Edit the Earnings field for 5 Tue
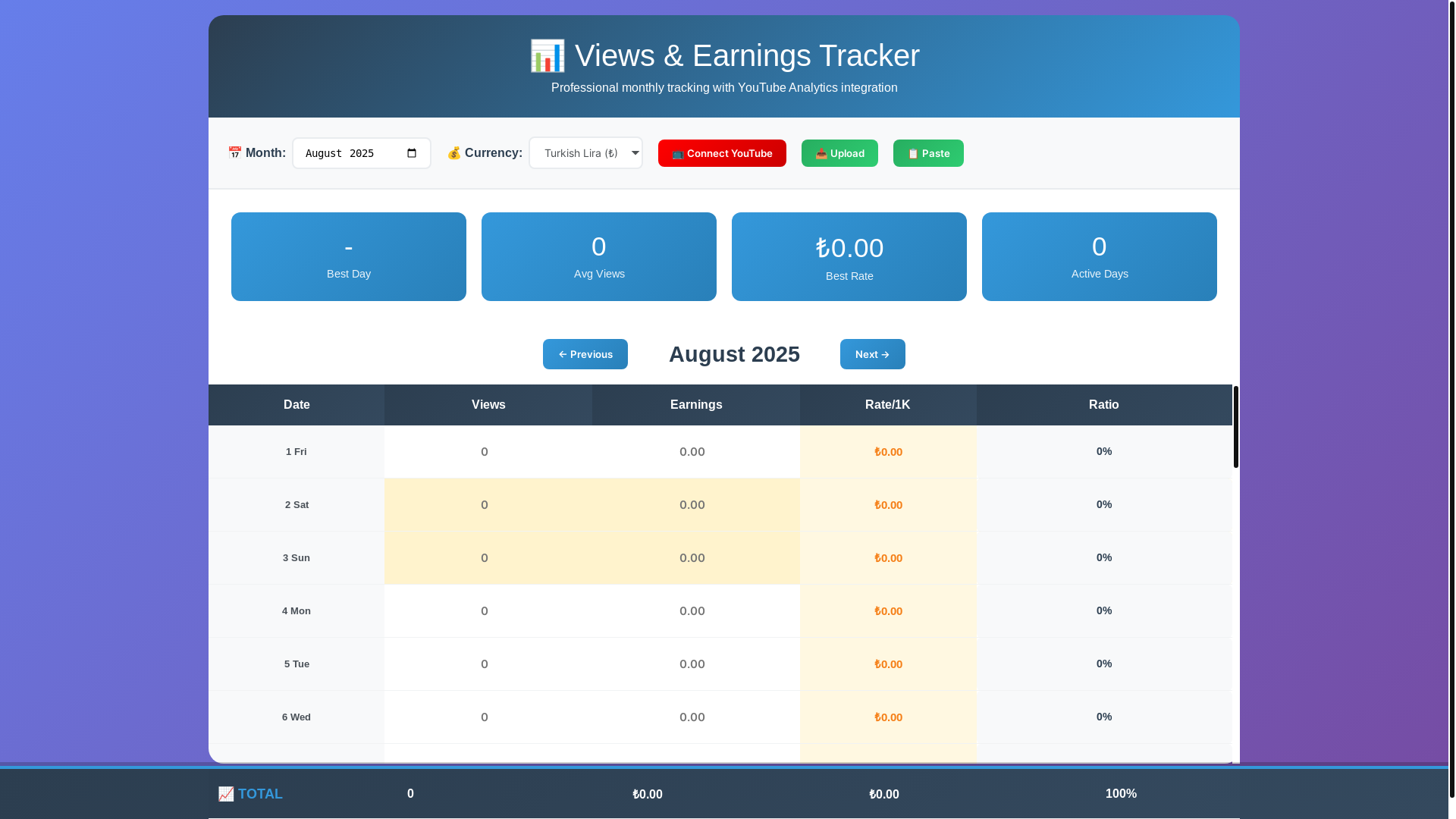This screenshot has height=819, width=1456. (696, 664)
